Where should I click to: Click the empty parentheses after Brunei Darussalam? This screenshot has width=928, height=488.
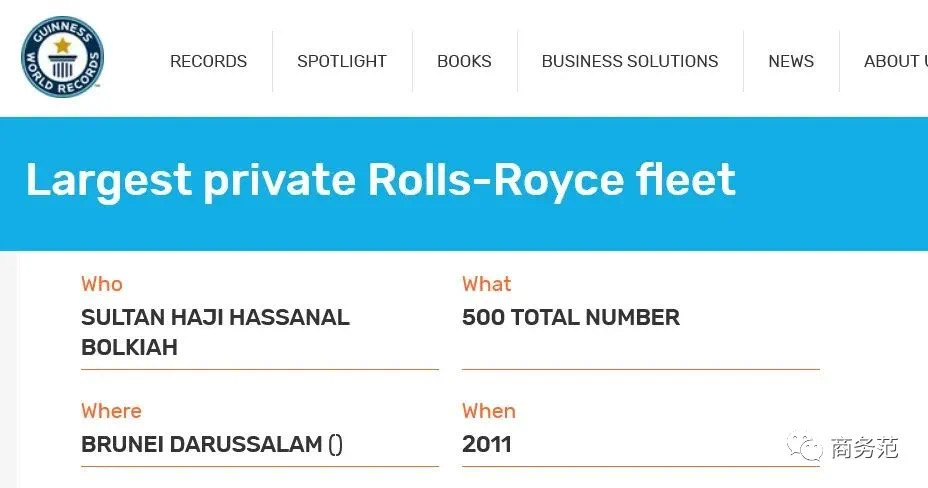[335, 444]
